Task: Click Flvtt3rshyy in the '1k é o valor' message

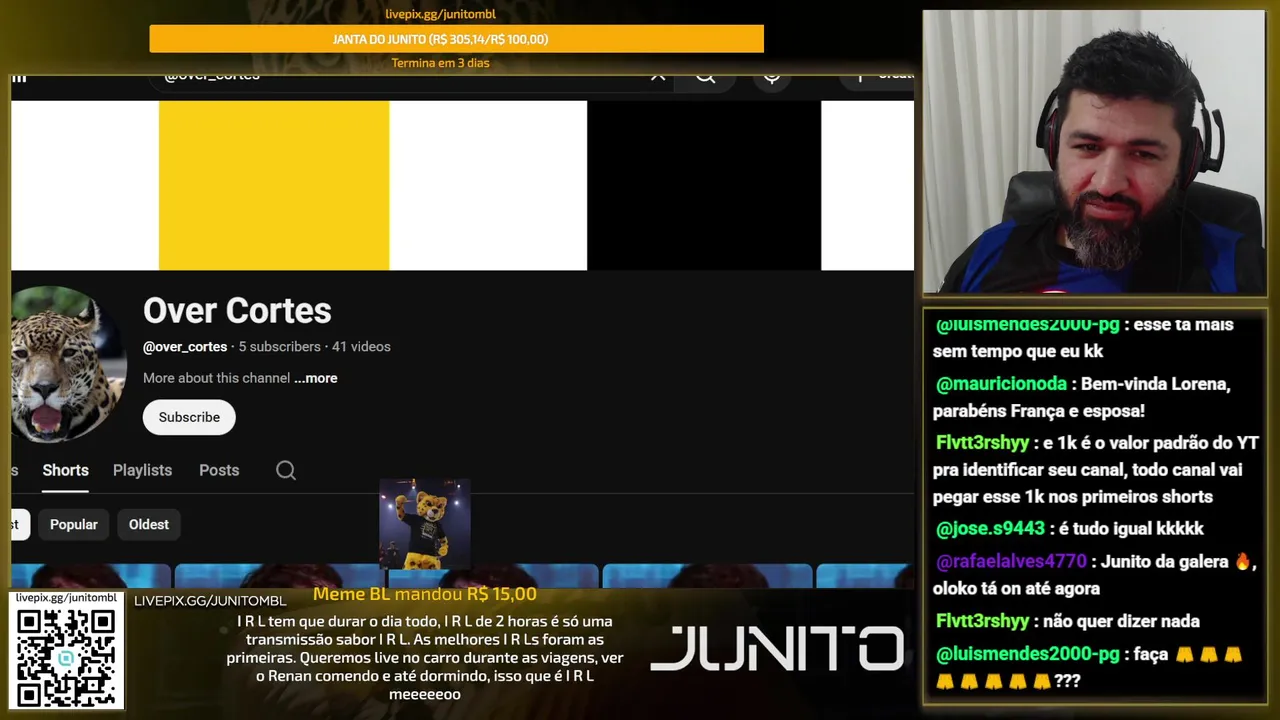Action: 982,443
